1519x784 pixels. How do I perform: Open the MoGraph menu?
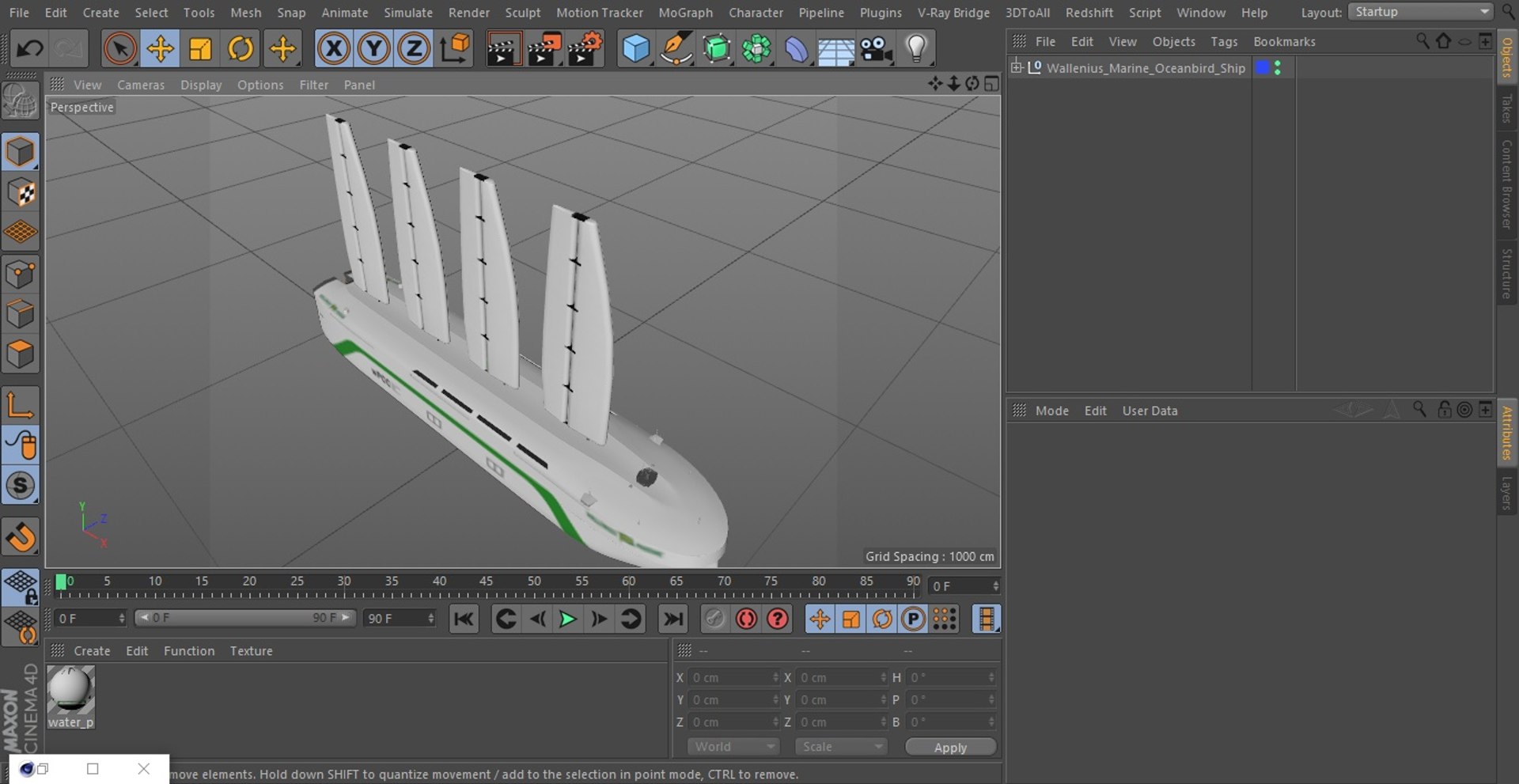pos(685,13)
